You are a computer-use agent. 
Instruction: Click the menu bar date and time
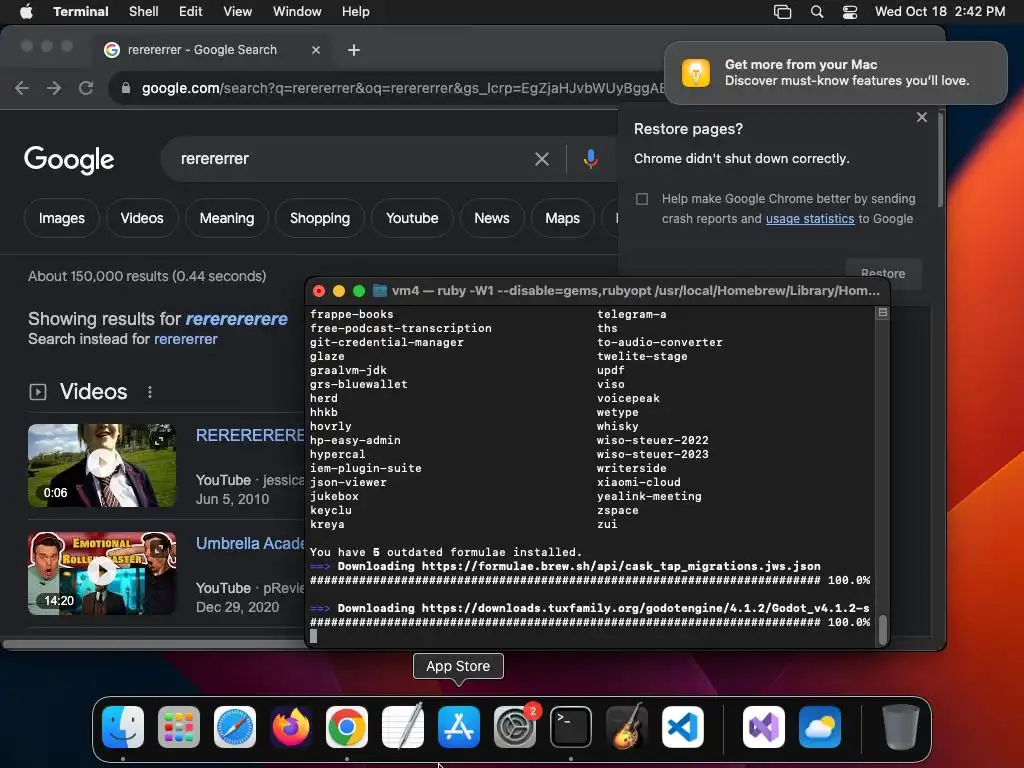pos(940,11)
